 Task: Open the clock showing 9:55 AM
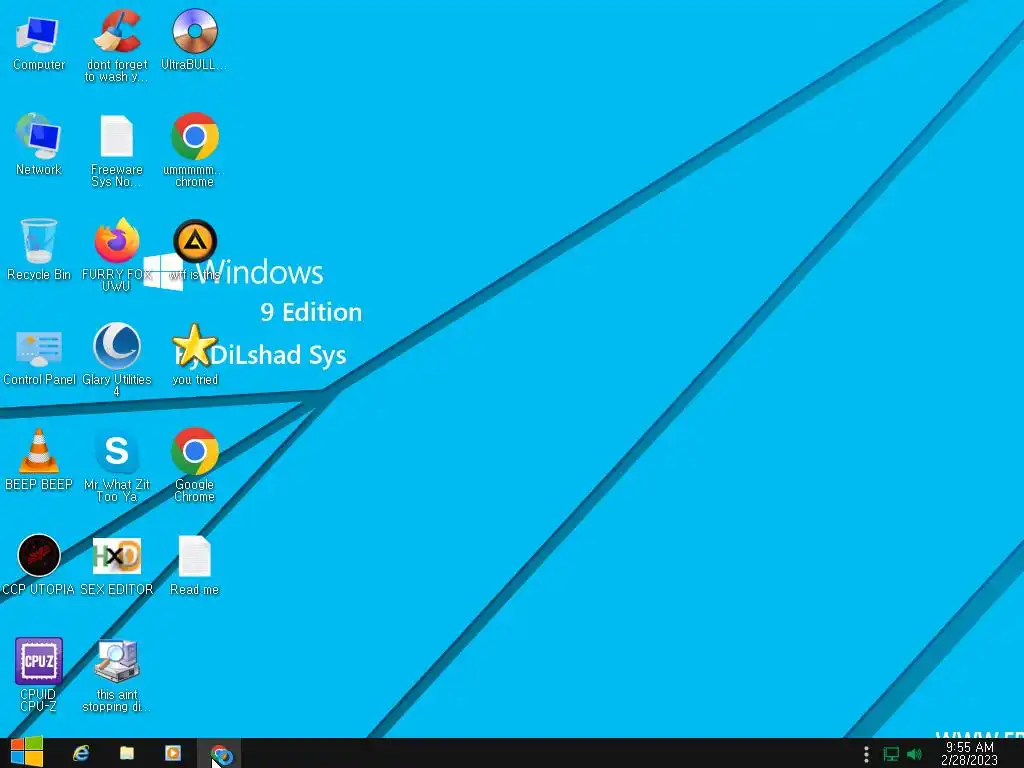(x=970, y=754)
